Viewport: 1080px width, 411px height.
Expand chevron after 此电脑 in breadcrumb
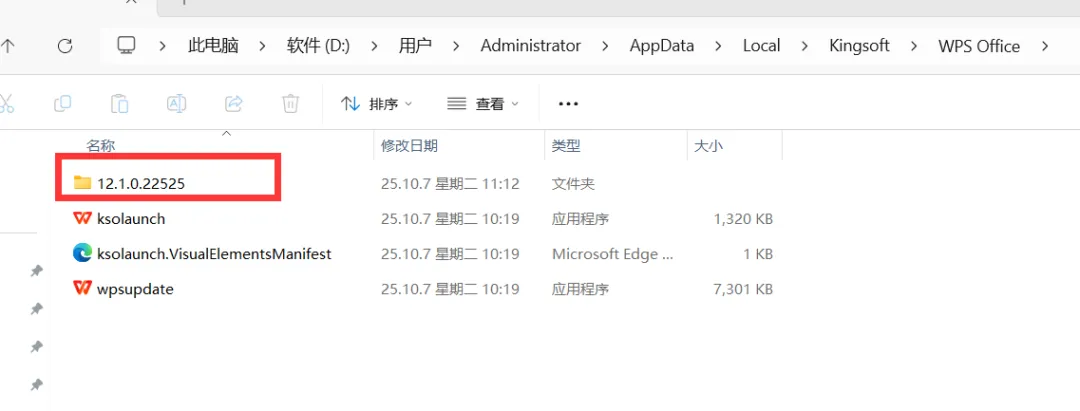262,46
